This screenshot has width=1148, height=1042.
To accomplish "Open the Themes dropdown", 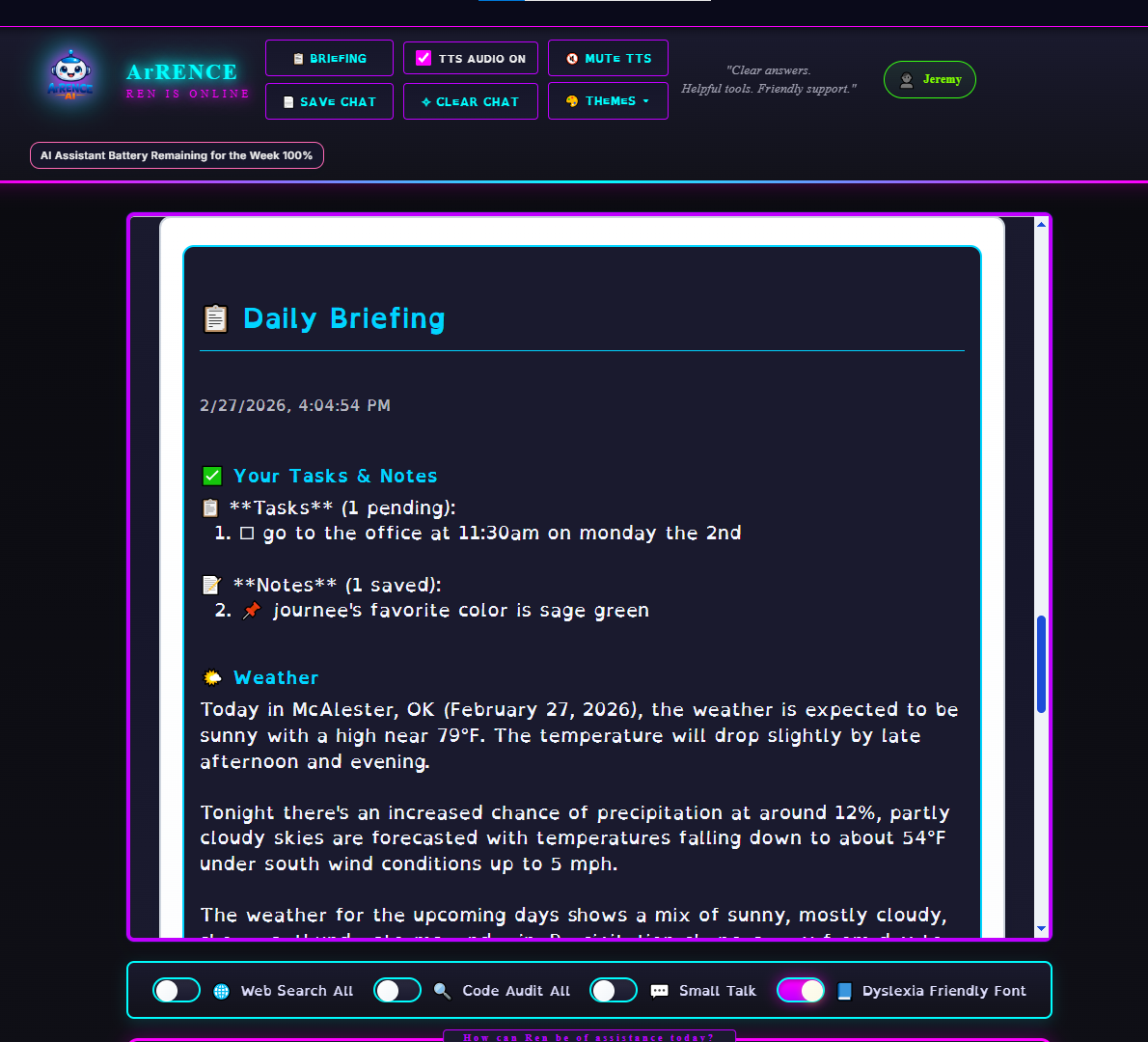I will [x=608, y=101].
